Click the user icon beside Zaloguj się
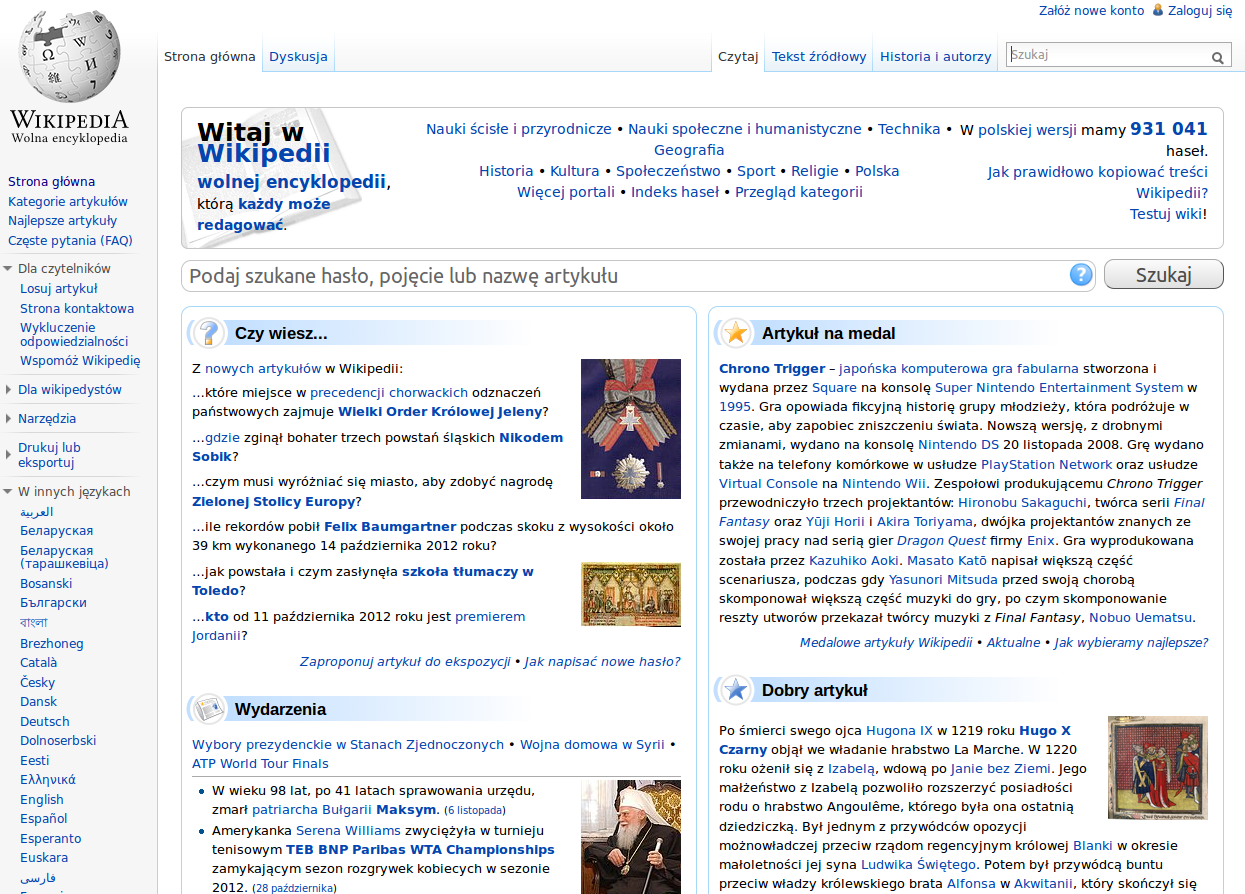 pos(1158,10)
